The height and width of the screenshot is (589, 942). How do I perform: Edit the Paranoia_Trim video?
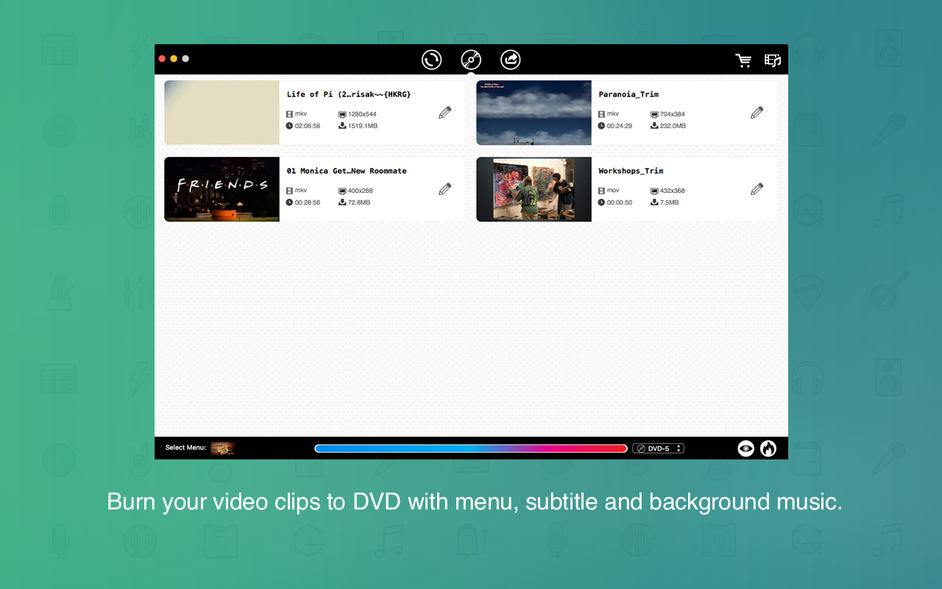757,112
